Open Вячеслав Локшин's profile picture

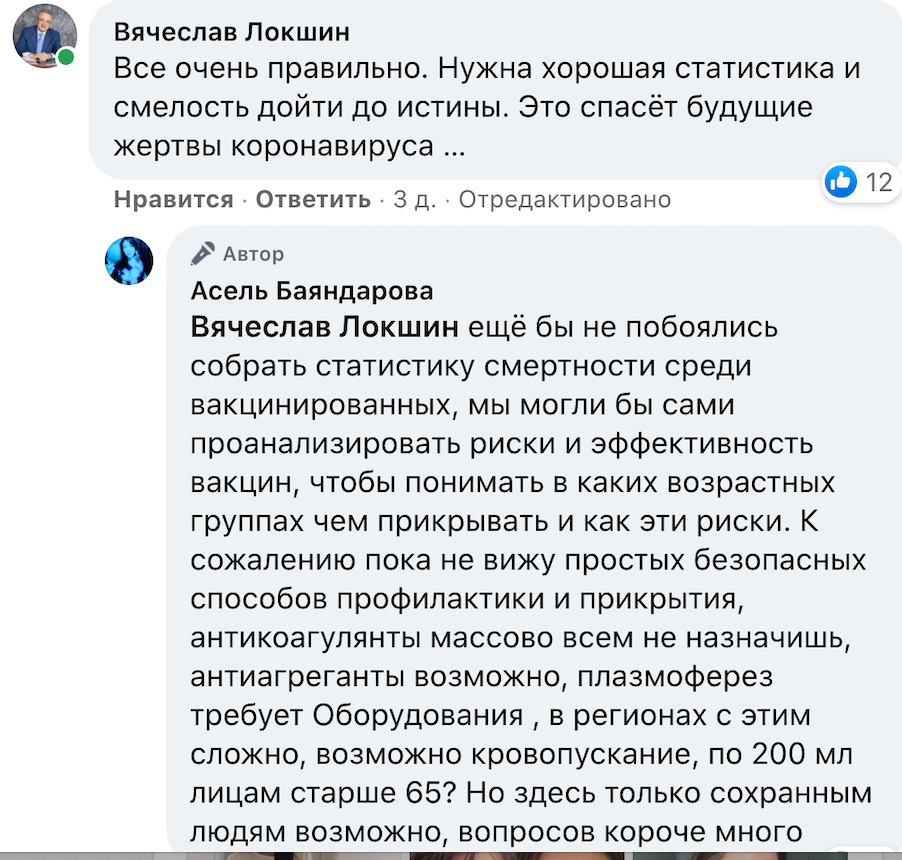pyautogui.click(x=45, y=36)
